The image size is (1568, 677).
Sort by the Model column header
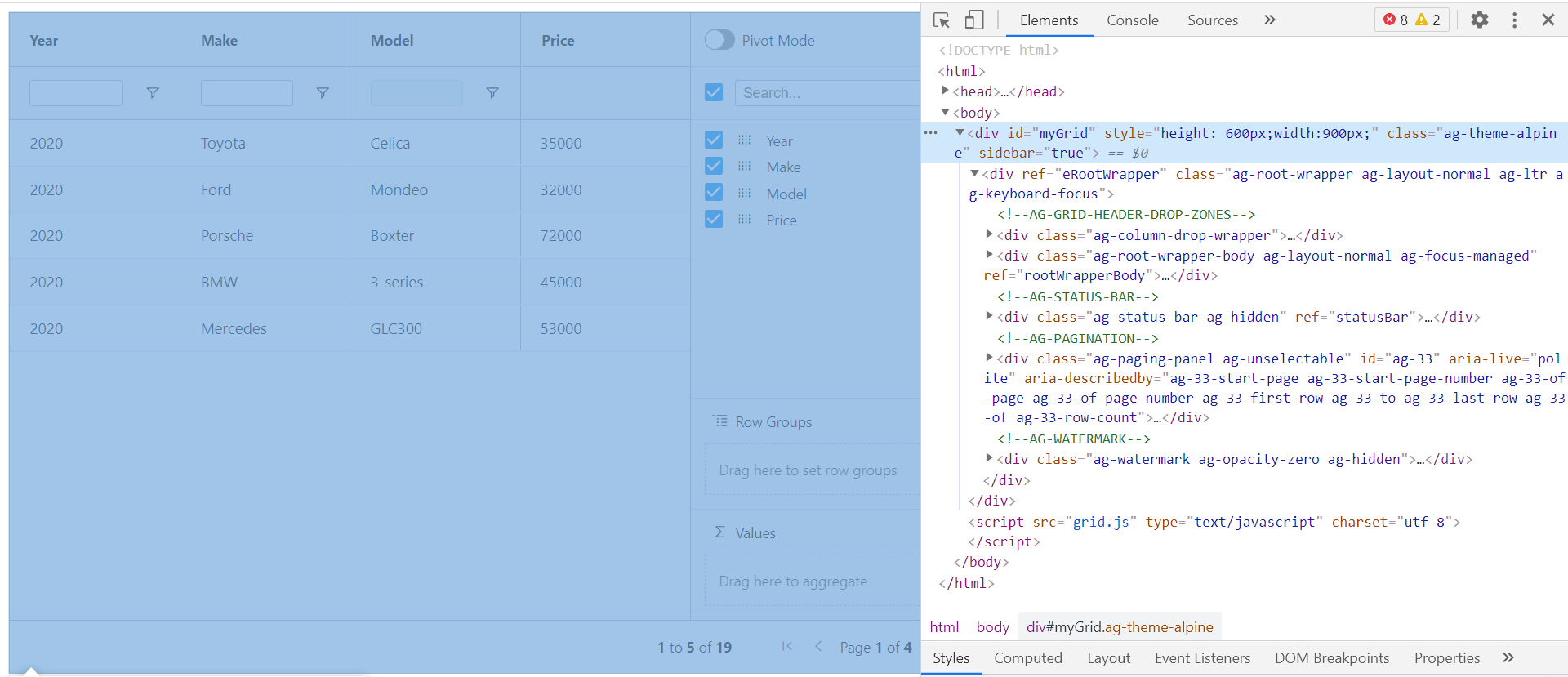tap(392, 41)
